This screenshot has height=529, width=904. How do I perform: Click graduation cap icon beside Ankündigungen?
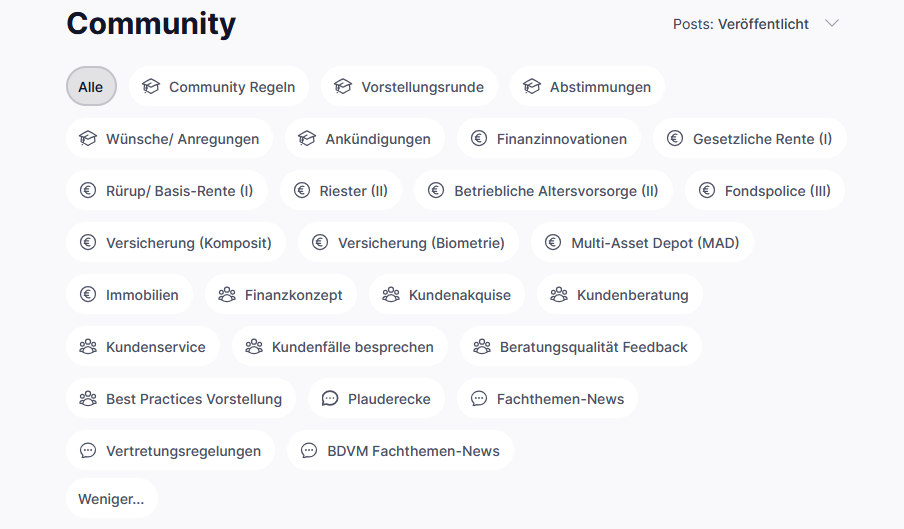(x=307, y=139)
